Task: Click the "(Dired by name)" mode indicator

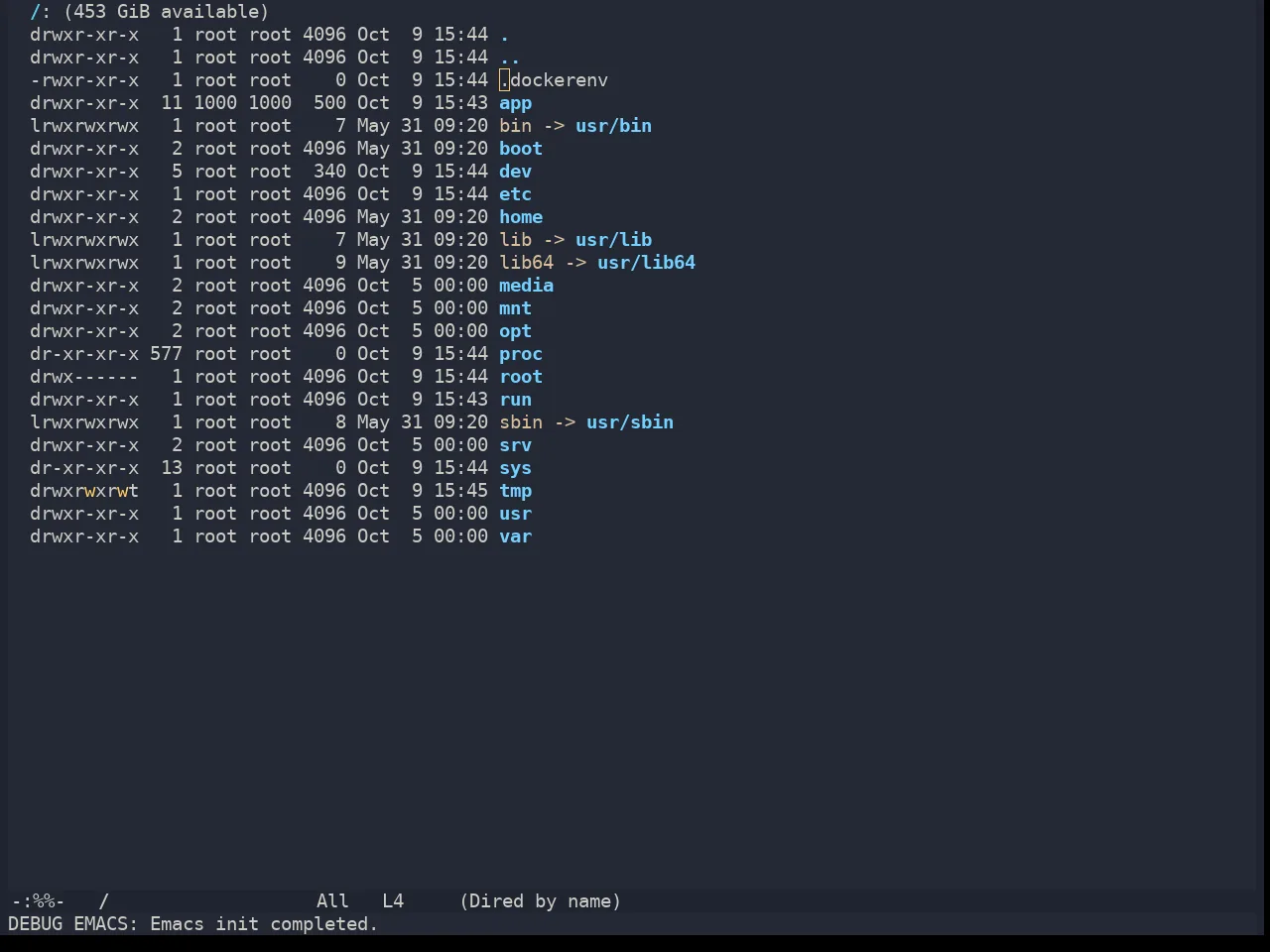Action: point(540,901)
